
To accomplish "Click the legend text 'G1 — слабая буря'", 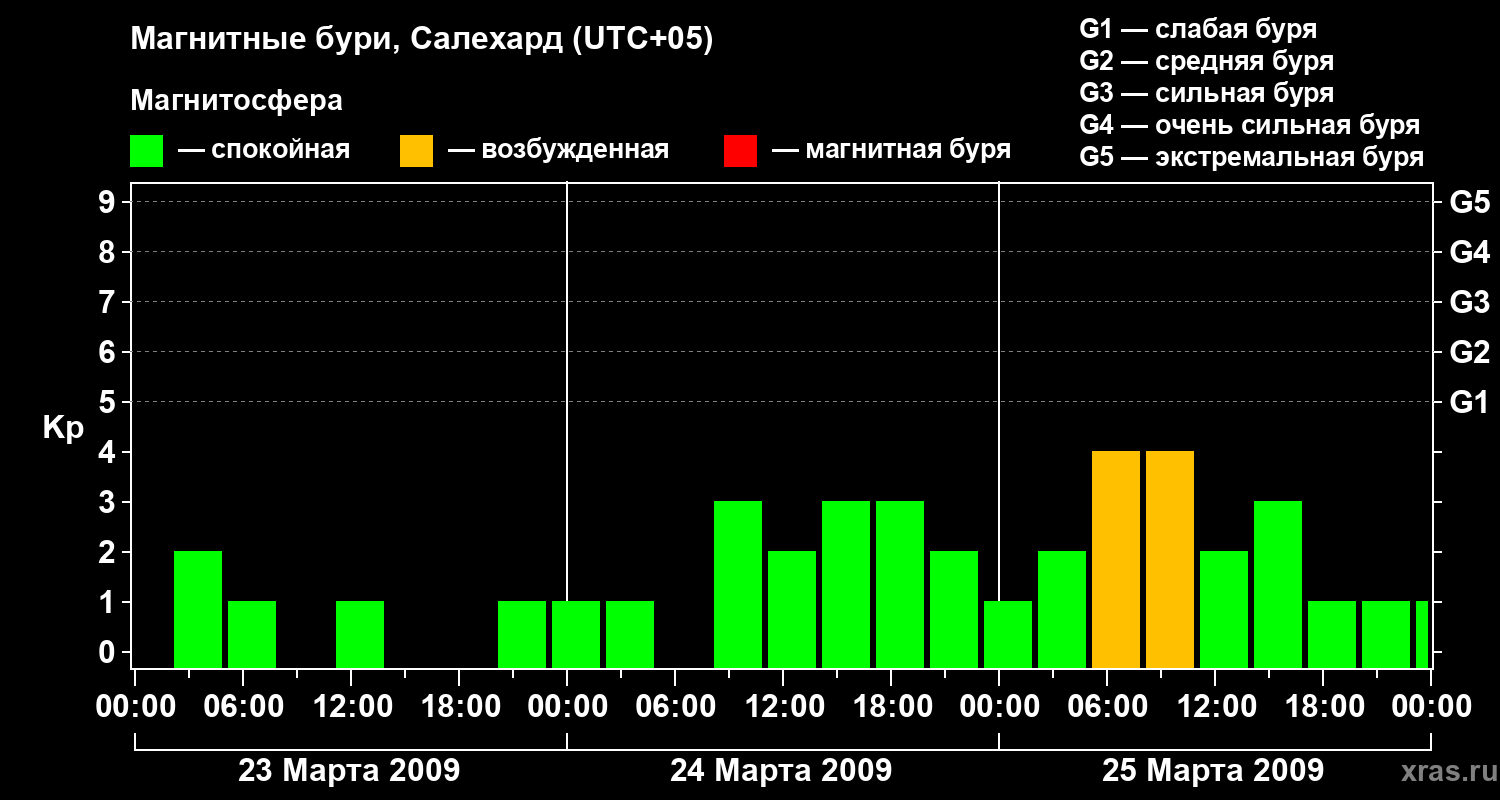I will coord(1198,29).
